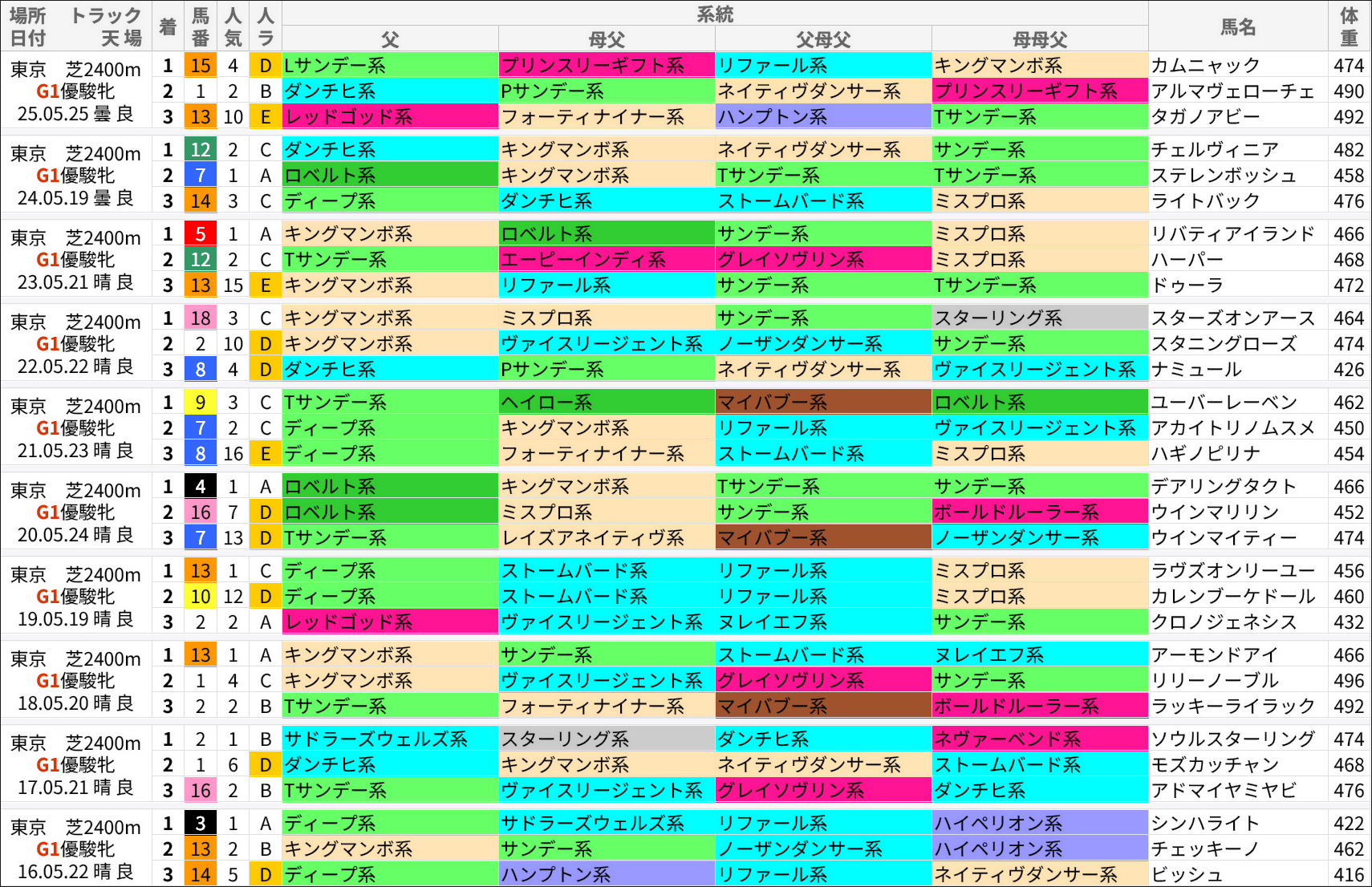The height and width of the screenshot is (887, 1372).
Task: Click horse name ナミュール
Action: 1196,370
